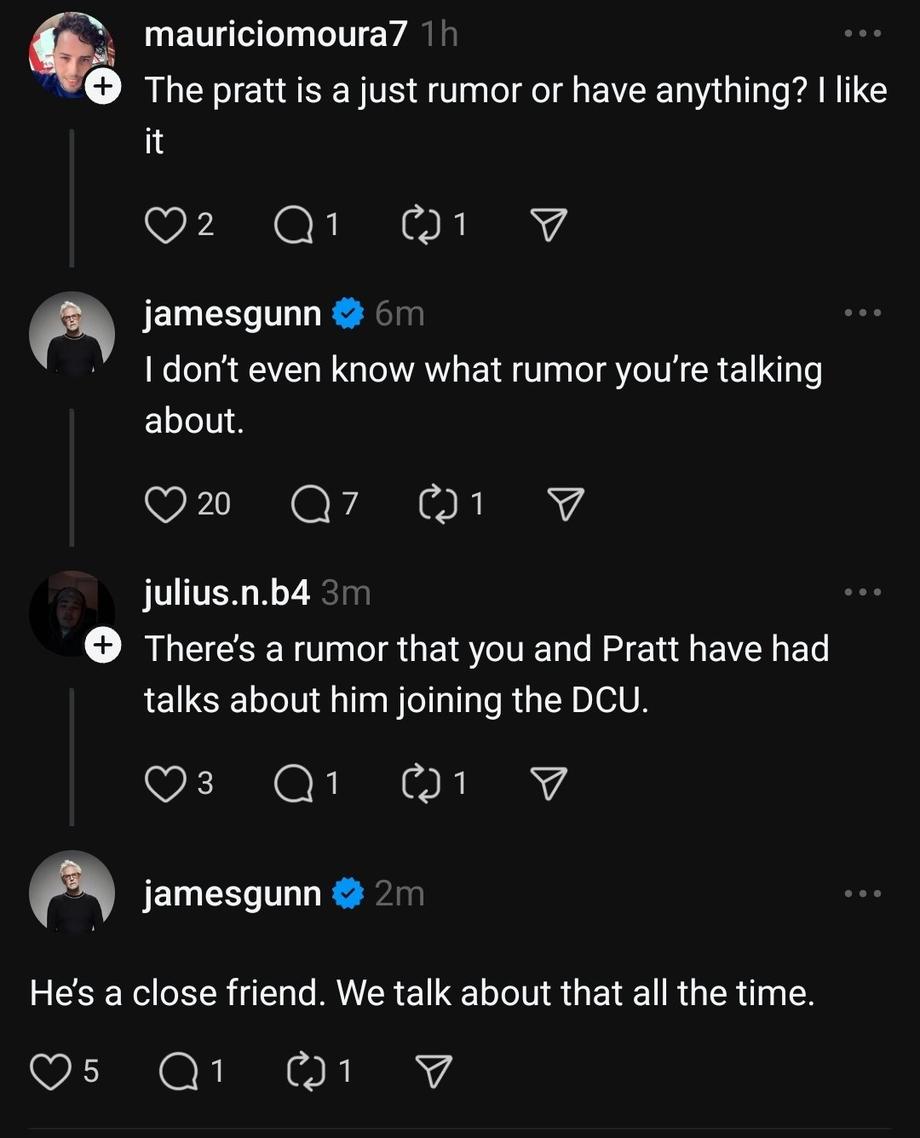This screenshot has height=1138, width=920.
Task: Like julius.n.b4's DCU rumor post
Action: tap(163, 784)
